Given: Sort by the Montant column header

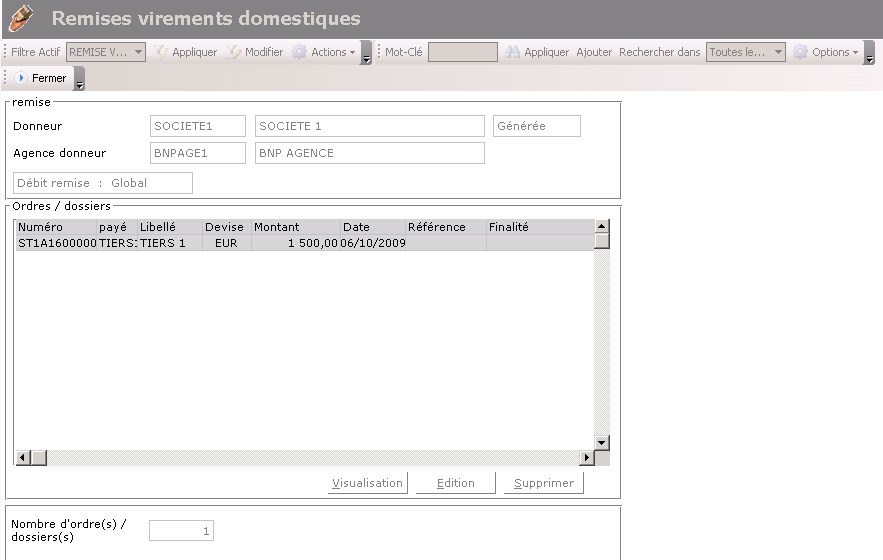Looking at the screenshot, I should 295,227.
